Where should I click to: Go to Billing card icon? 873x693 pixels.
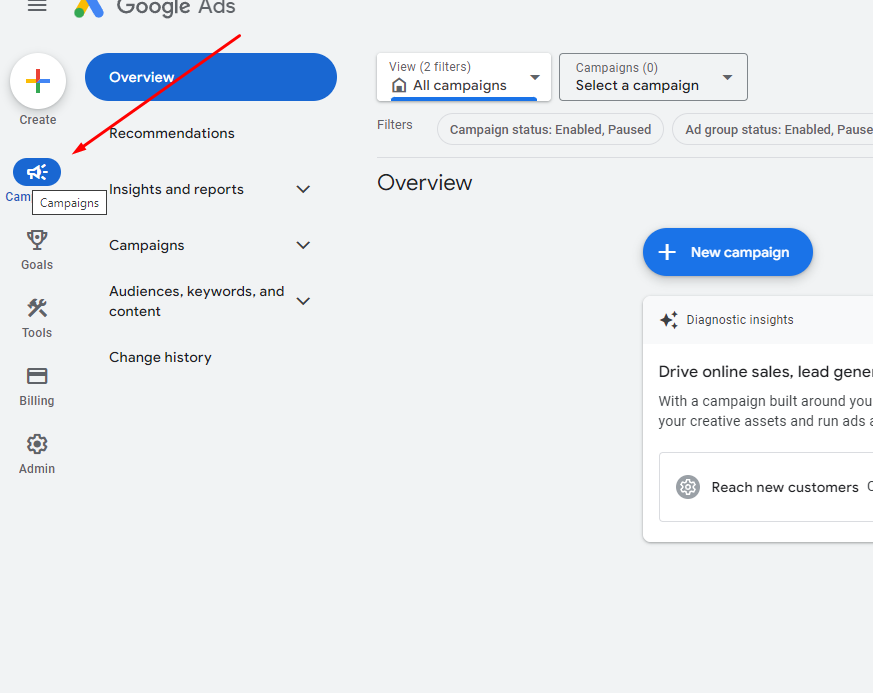pyautogui.click(x=37, y=376)
